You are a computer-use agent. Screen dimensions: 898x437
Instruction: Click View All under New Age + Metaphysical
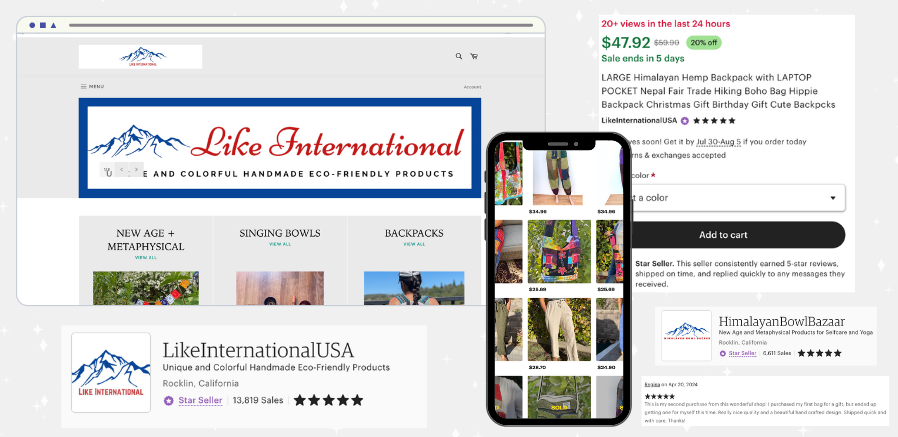[145, 258]
